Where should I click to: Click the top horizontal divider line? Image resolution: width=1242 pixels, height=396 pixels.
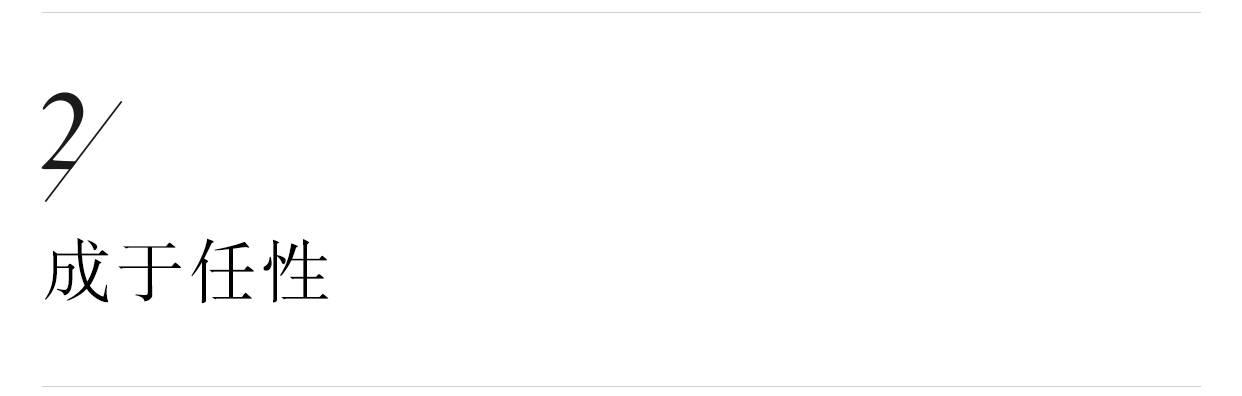click(621, 13)
